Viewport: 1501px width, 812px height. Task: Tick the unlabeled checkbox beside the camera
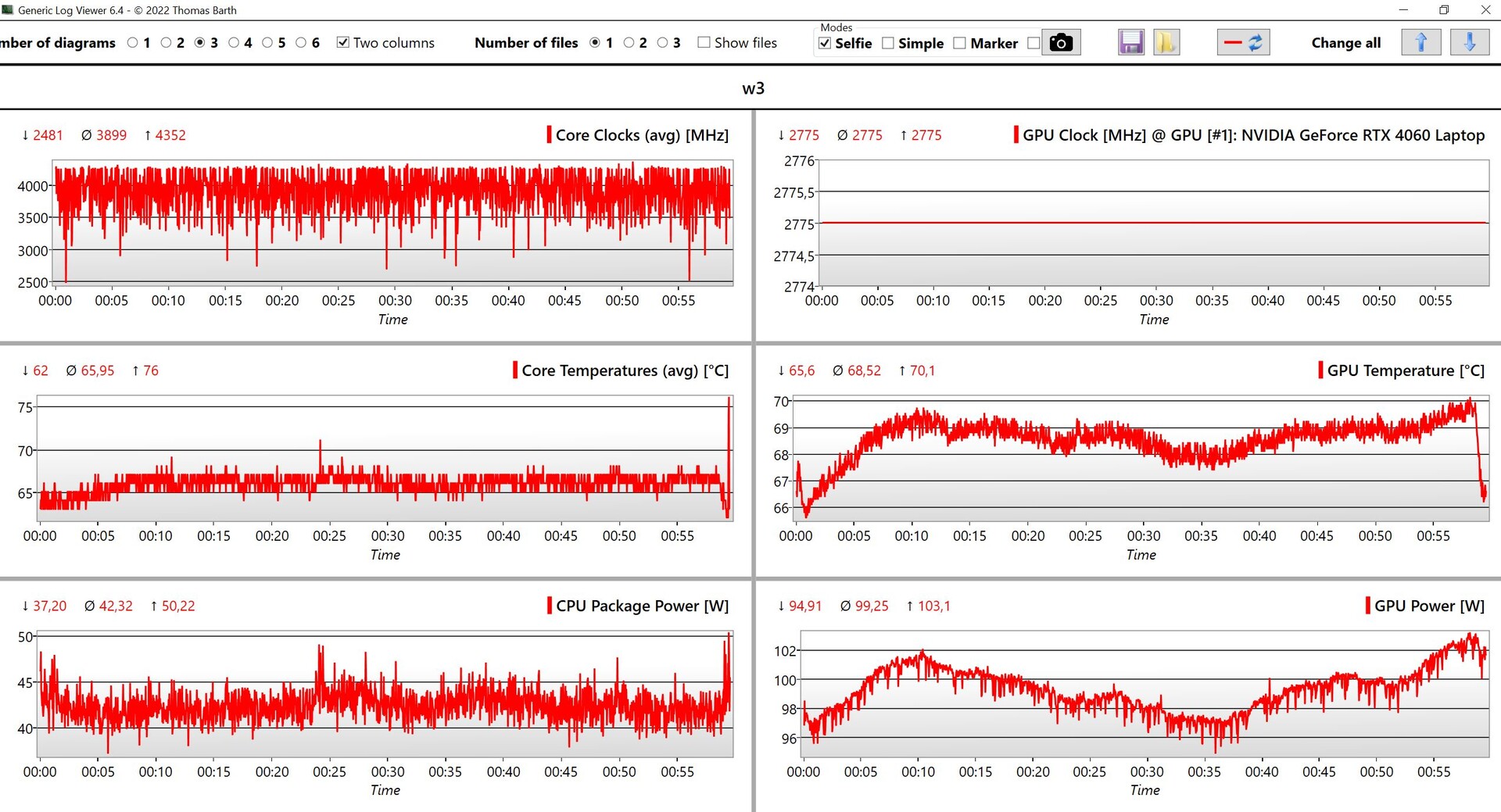pos(1034,44)
